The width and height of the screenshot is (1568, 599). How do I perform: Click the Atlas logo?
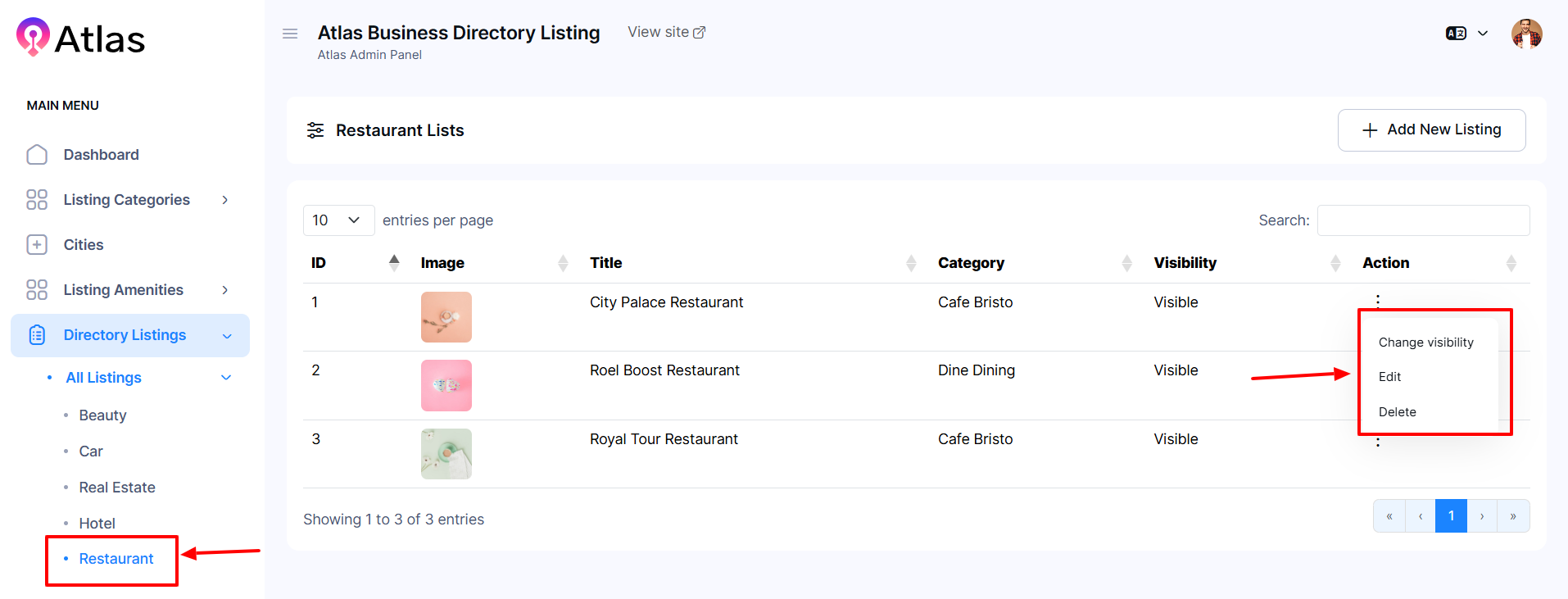coord(81,38)
